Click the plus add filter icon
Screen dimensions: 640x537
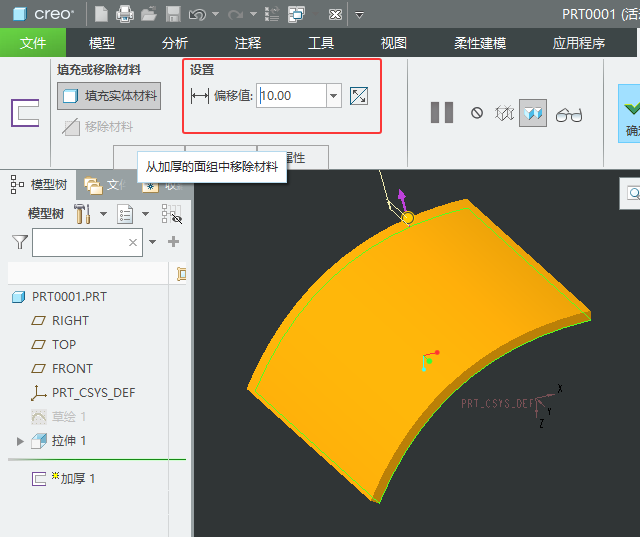pos(173,242)
